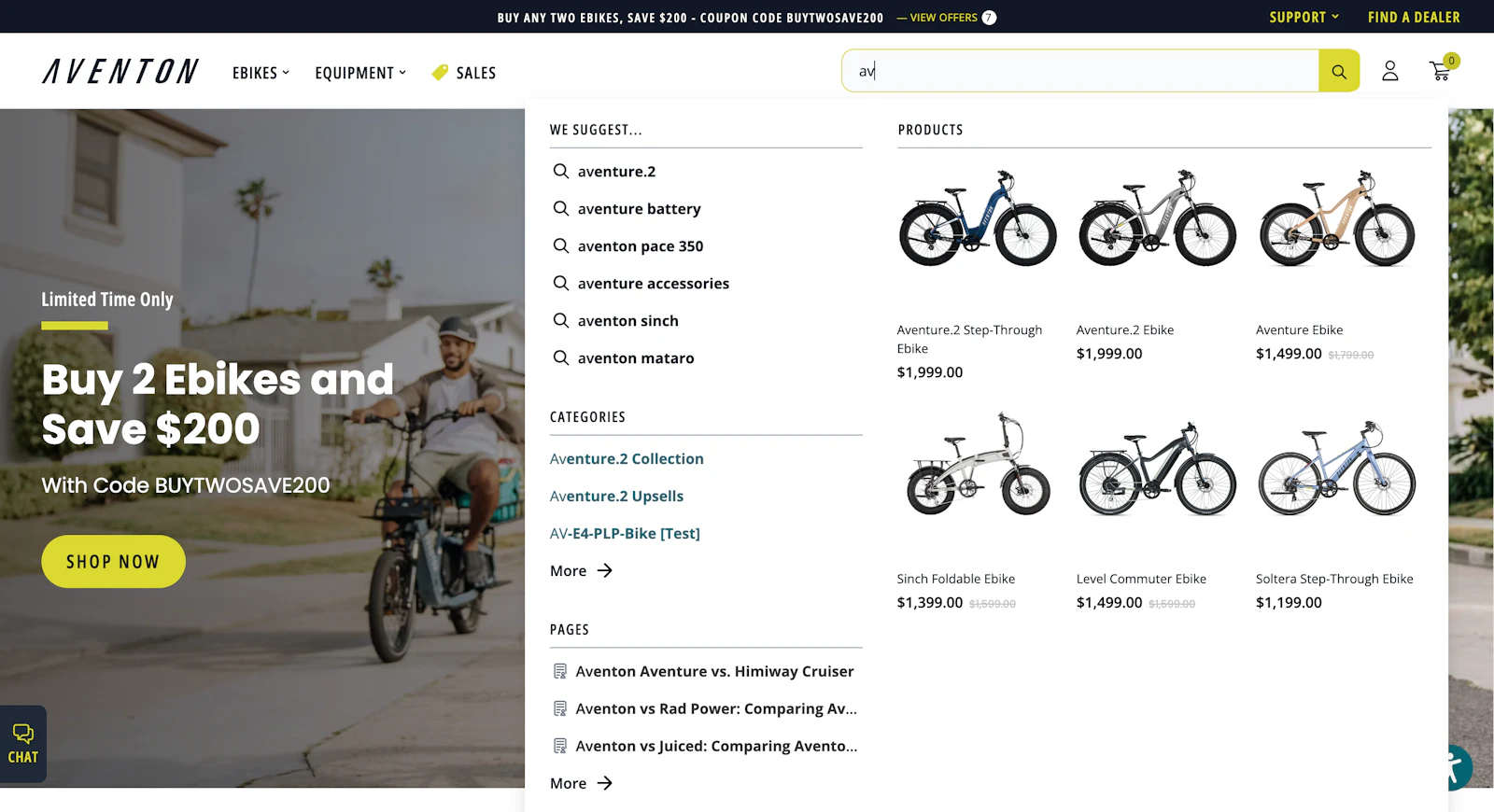Open the grey Aventure.2 Ebike thumbnail
The width and height of the screenshot is (1494, 812).
pos(1157,218)
